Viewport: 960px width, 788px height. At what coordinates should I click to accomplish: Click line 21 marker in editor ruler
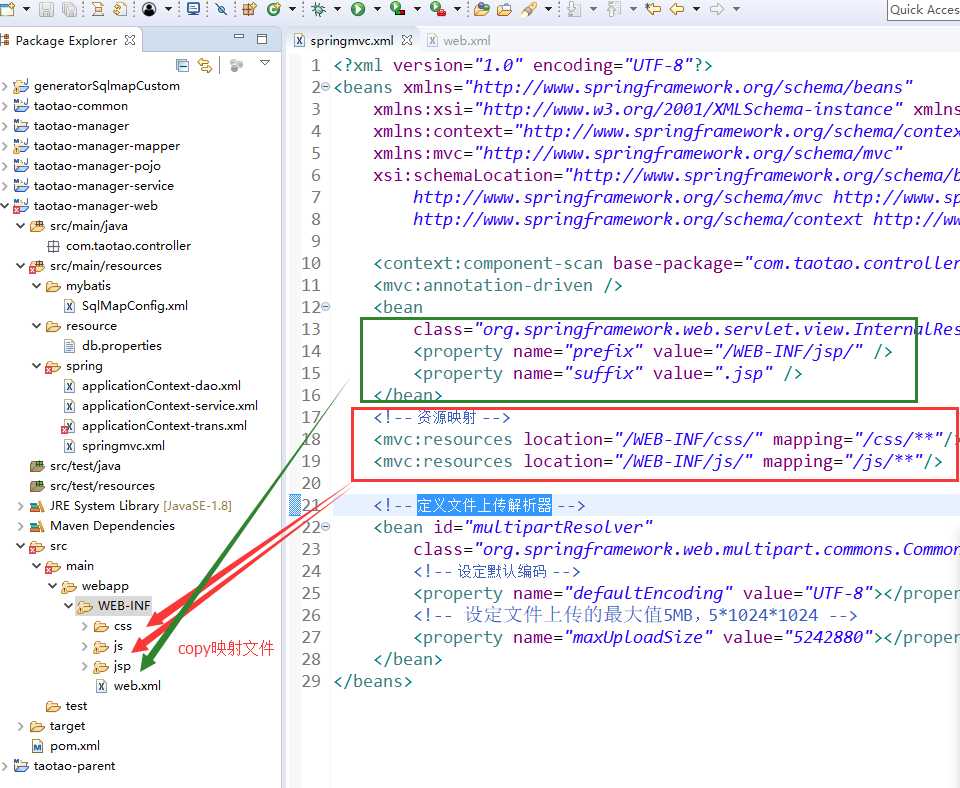294,505
